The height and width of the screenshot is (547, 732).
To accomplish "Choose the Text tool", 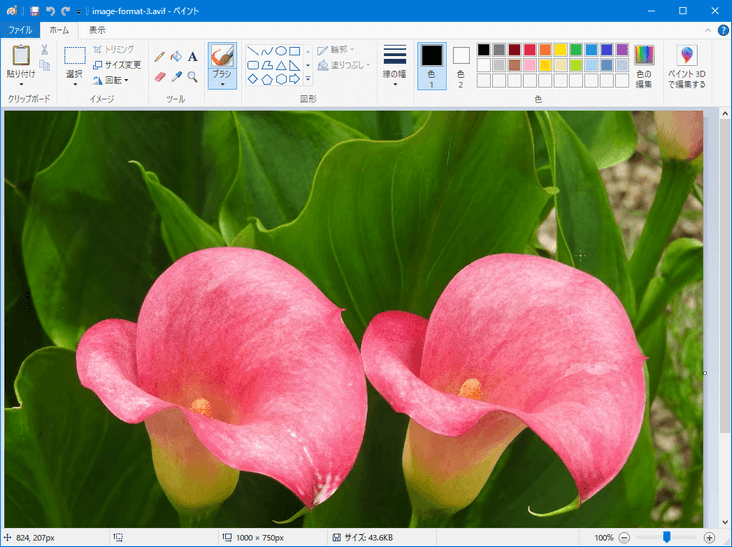I will pos(193,57).
